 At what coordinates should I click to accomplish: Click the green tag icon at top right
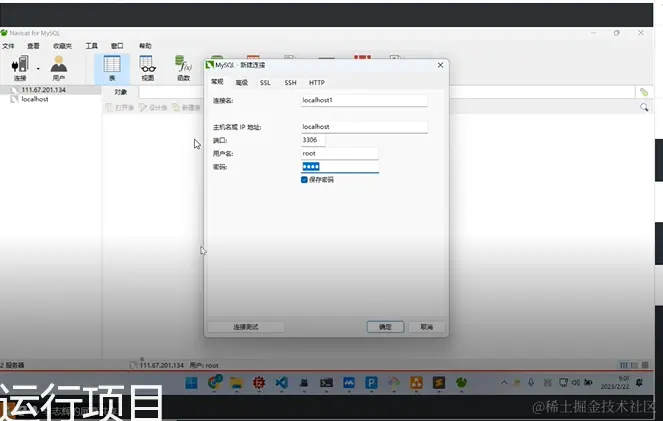pyautogui.click(x=644, y=92)
